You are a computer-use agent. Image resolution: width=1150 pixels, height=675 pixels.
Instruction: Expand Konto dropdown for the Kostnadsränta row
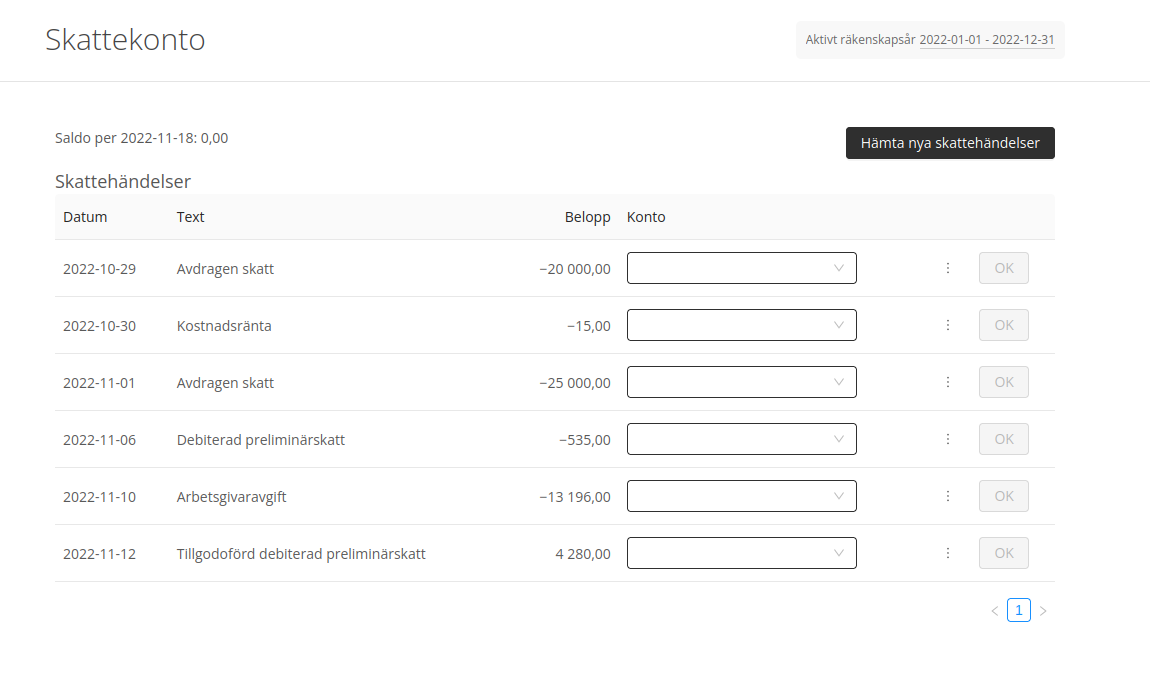coord(741,325)
